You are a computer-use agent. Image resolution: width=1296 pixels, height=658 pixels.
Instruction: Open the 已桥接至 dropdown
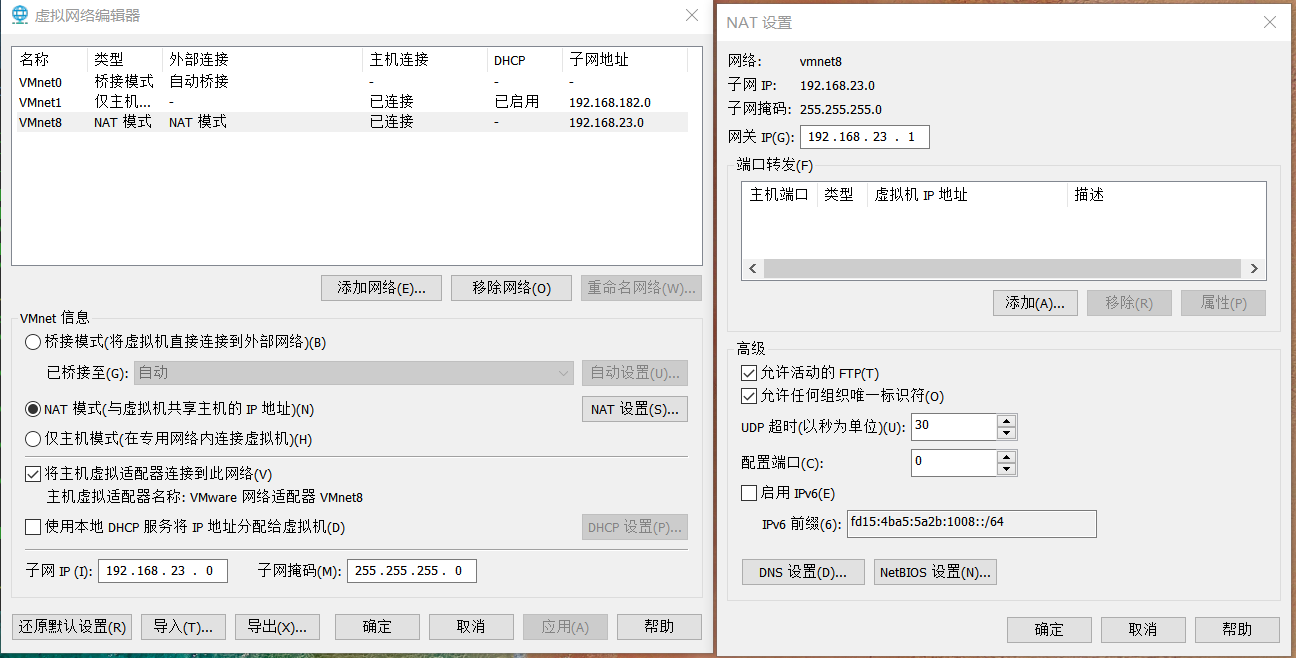click(x=354, y=373)
